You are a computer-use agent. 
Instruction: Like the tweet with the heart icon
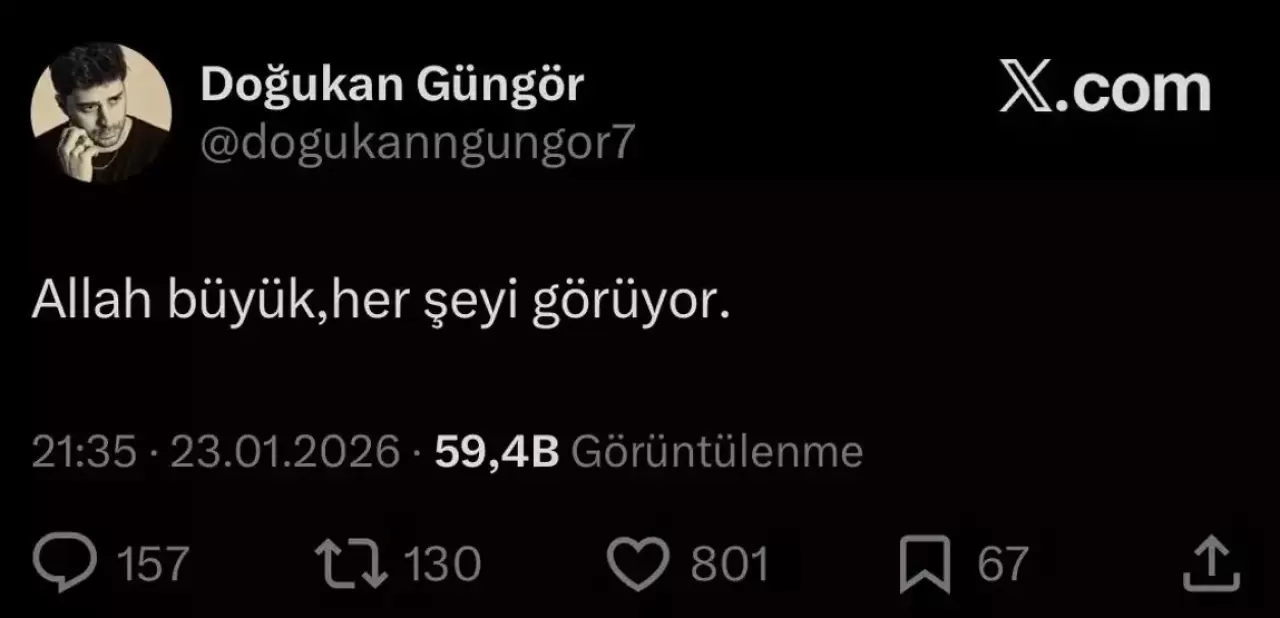(x=638, y=565)
